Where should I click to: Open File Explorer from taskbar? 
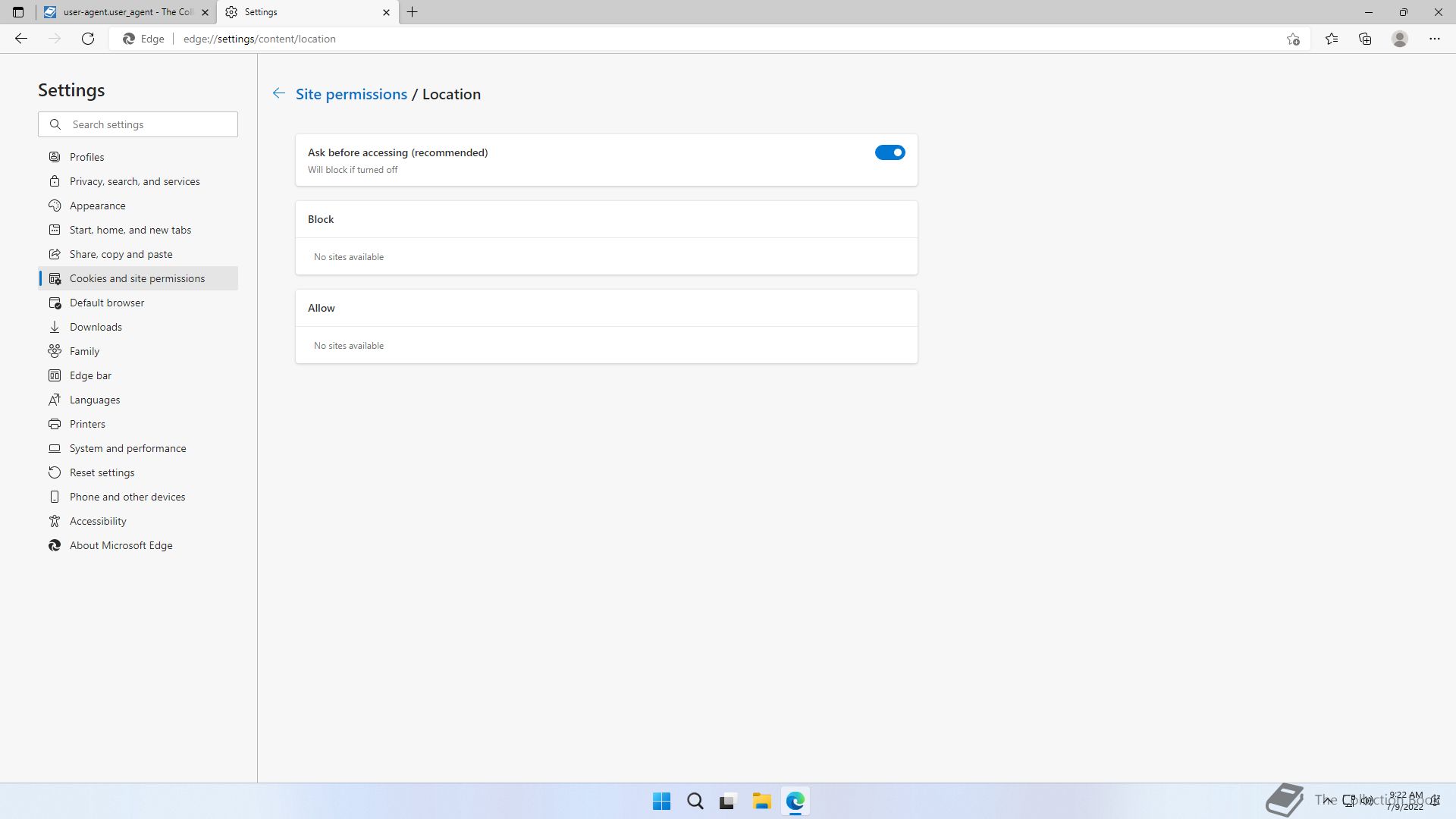pos(761,801)
